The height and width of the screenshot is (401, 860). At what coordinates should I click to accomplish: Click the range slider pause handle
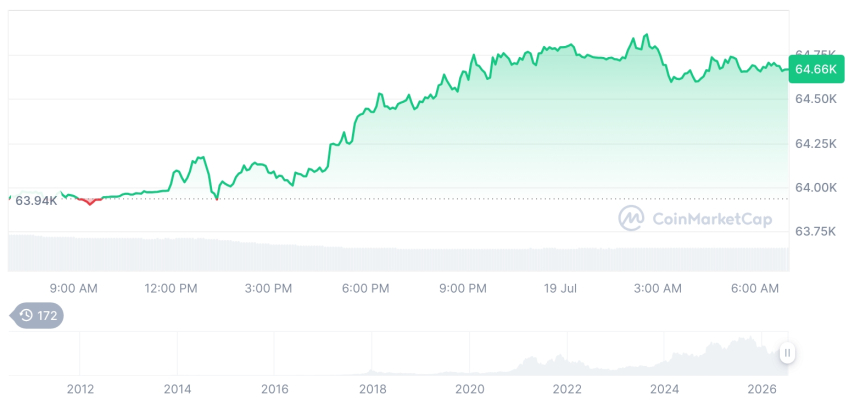point(787,353)
